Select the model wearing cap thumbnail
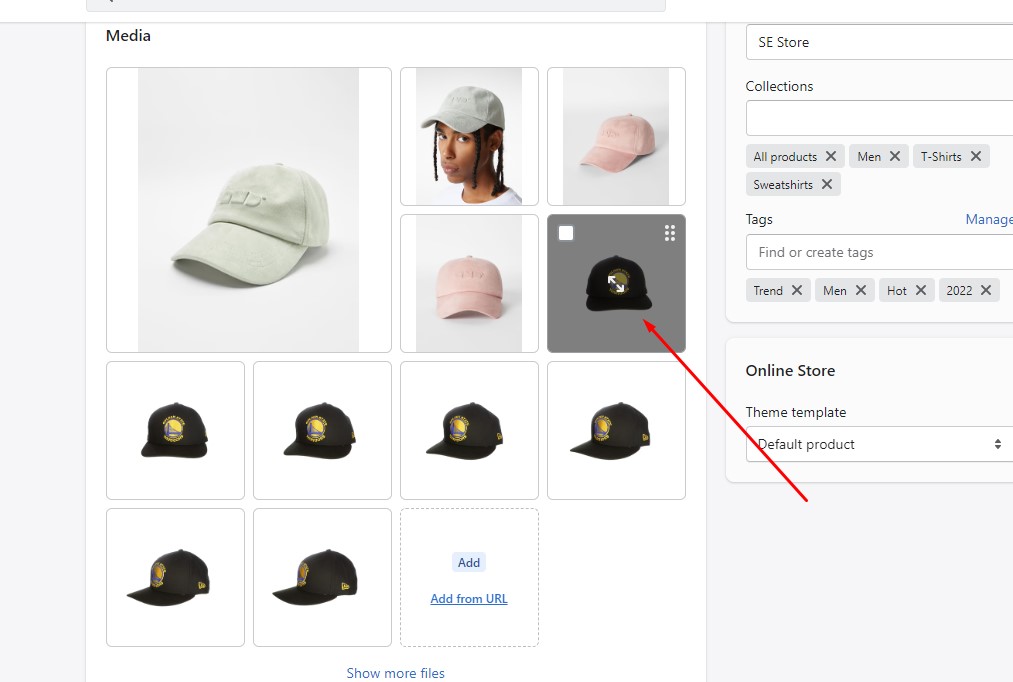 pyautogui.click(x=469, y=136)
